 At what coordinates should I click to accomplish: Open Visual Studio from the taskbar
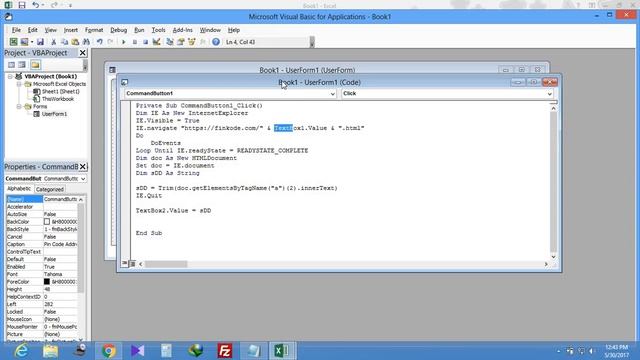point(138,351)
